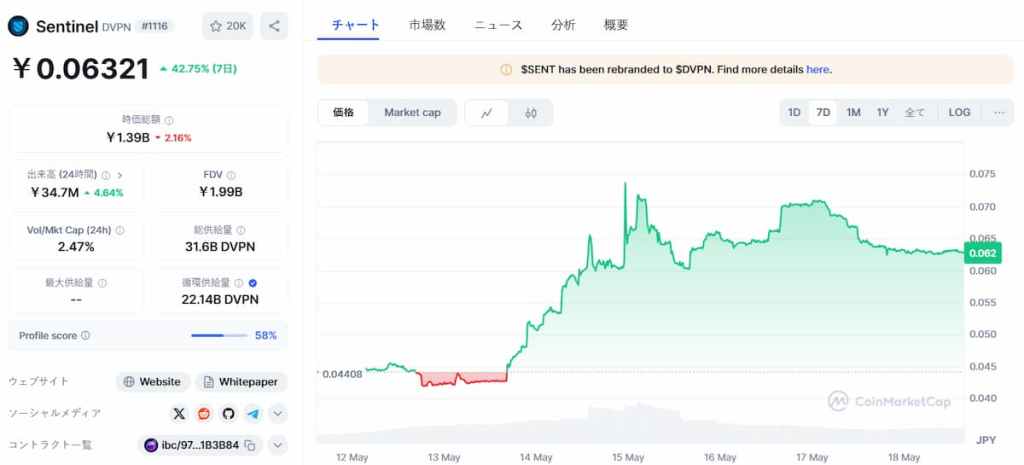Image resolution: width=1024 pixels, height=465 pixels.
Task: Click the ¥1.99B FDV value
Action: [x=221, y=192]
